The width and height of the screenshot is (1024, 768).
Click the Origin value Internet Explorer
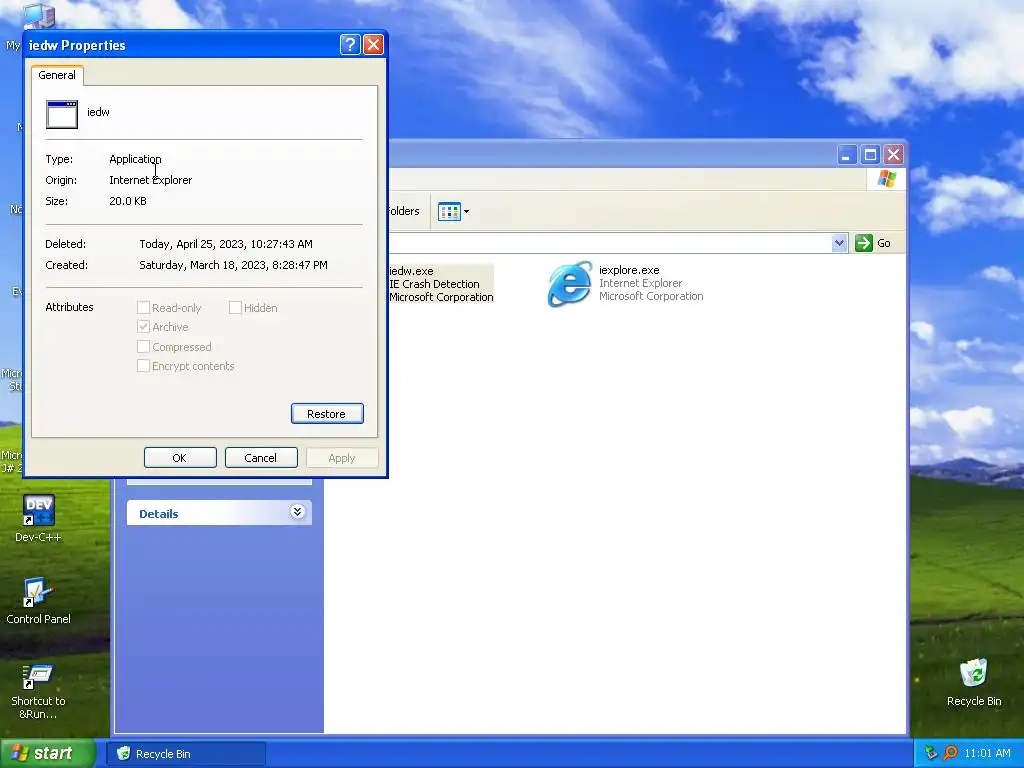[150, 180]
